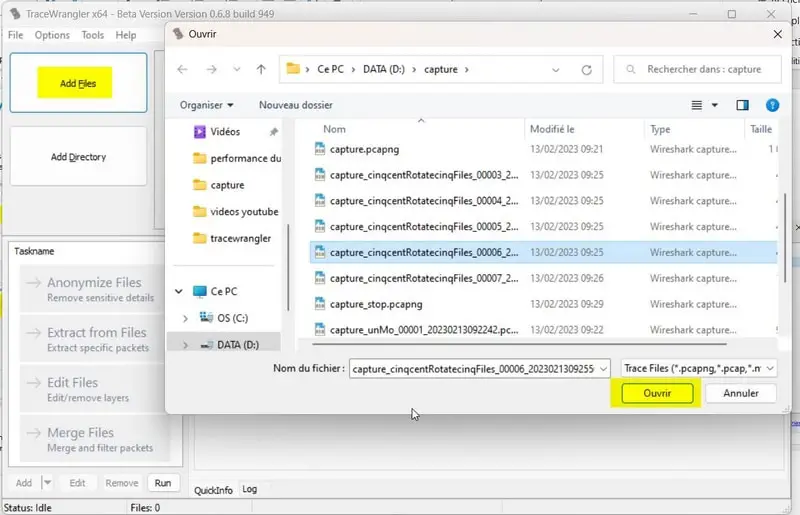Image resolution: width=800 pixels, height=515 pixels.
Task: Click 'DATA (D:)' in the address breadcrumb
Action: pos(384,69)
